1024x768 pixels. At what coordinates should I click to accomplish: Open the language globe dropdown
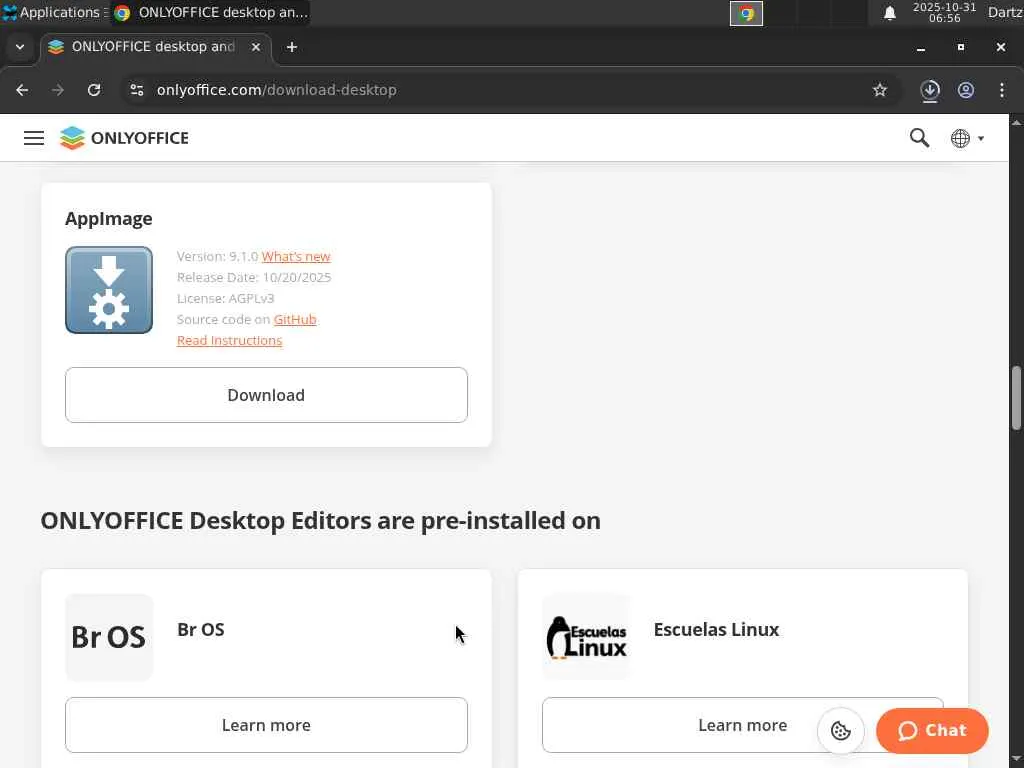click(967, 138)
